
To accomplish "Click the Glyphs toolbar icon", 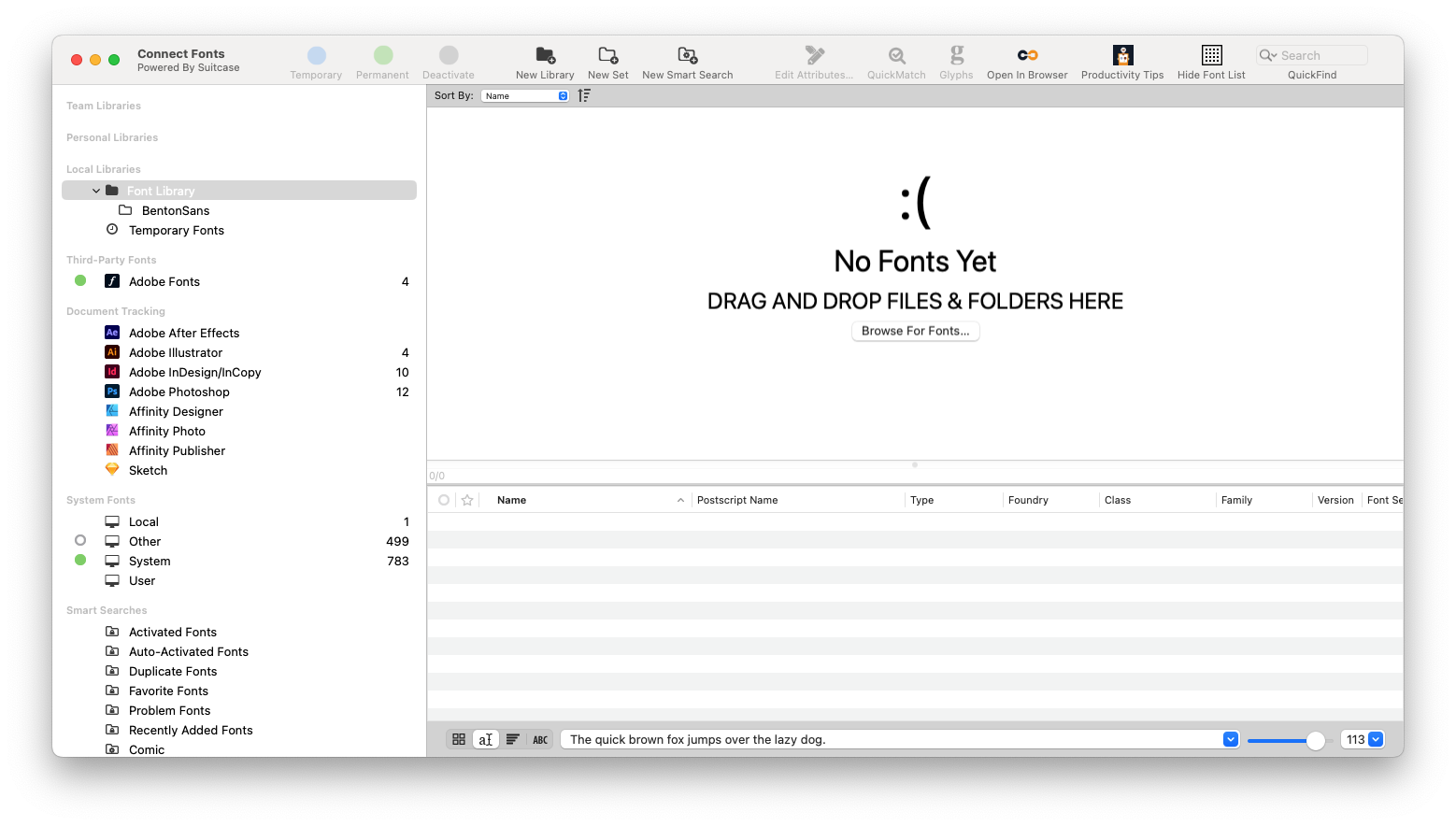I will (956, 60).
